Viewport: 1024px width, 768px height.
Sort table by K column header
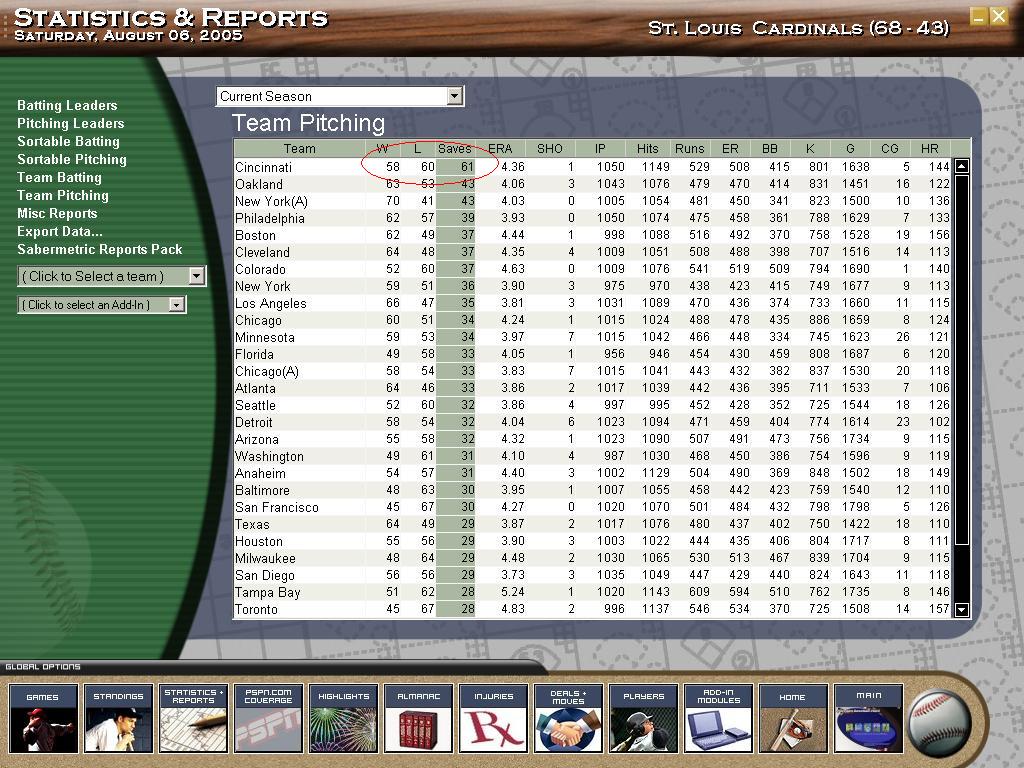point(810,148)
